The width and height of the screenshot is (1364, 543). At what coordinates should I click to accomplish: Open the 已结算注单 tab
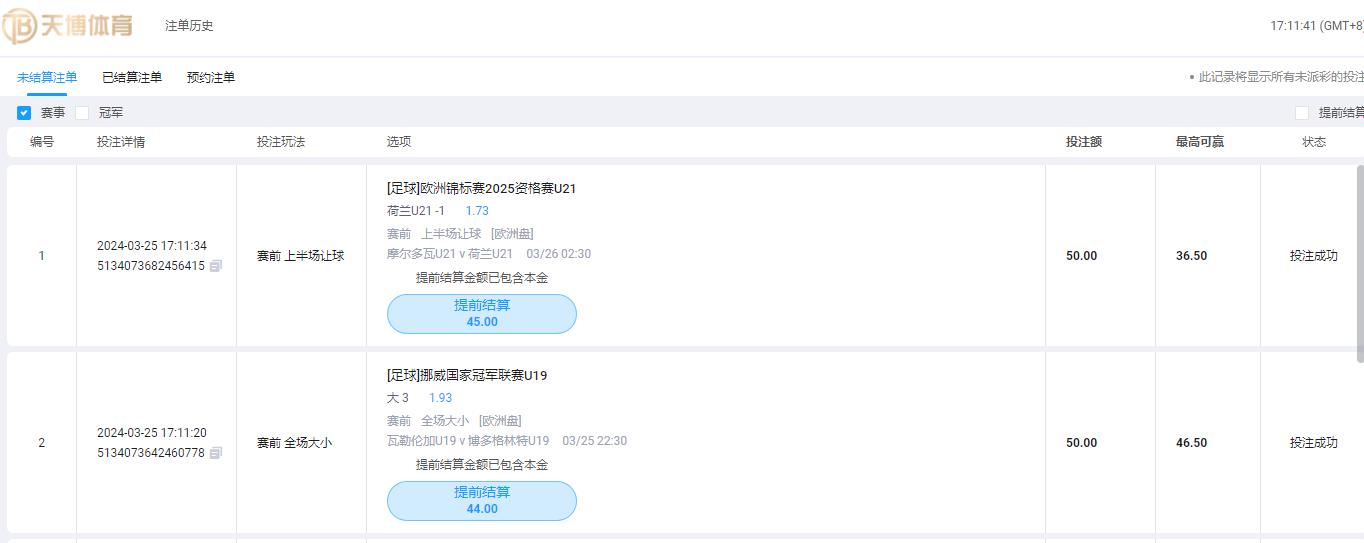(132, 77)
